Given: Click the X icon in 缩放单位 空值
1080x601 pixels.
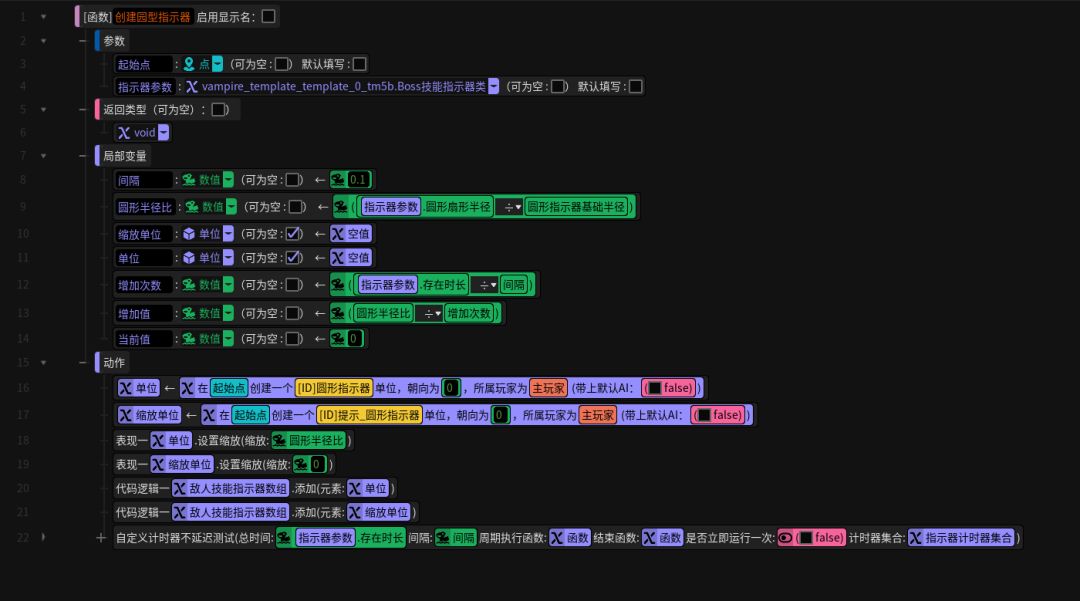Looking at the screenshot, I should (338, 234).
